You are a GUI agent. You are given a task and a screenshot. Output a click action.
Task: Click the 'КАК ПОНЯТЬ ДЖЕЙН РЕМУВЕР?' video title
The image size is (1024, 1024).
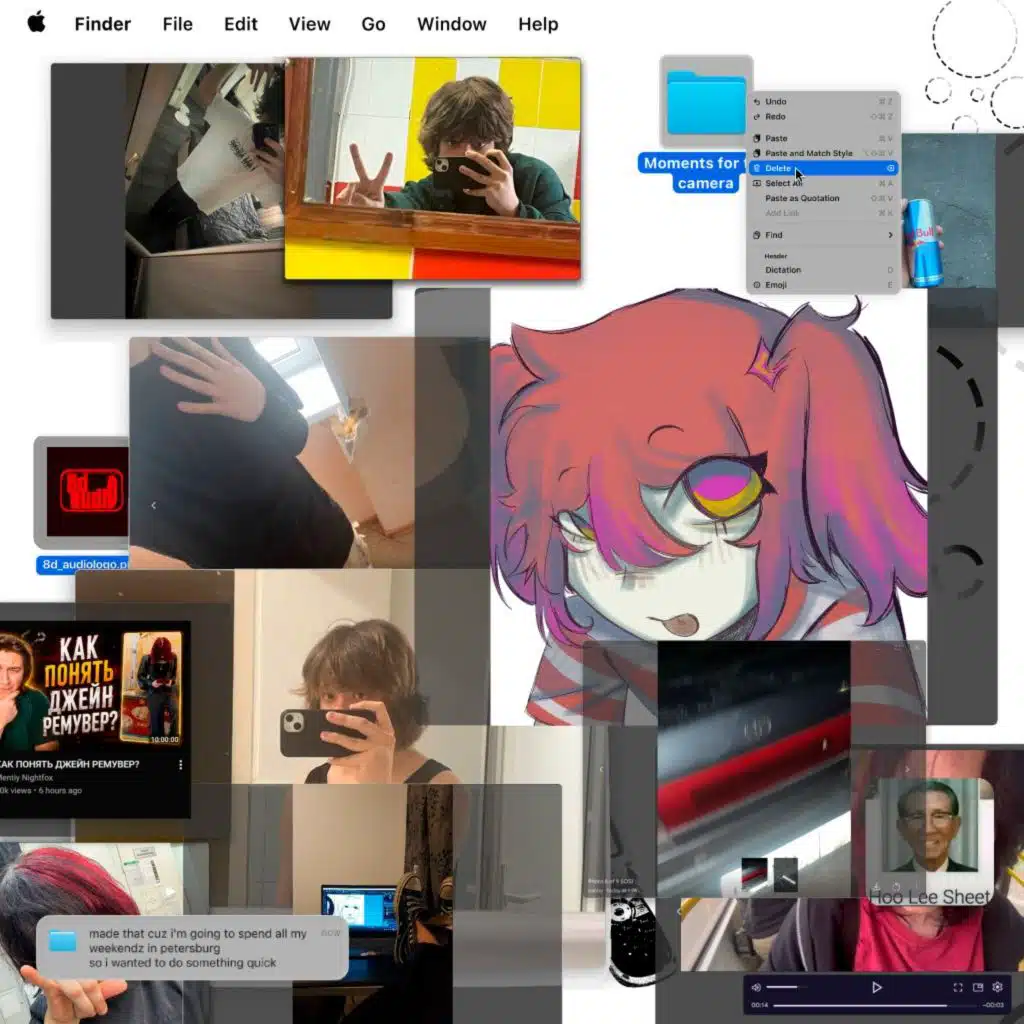tap(70, 764)
